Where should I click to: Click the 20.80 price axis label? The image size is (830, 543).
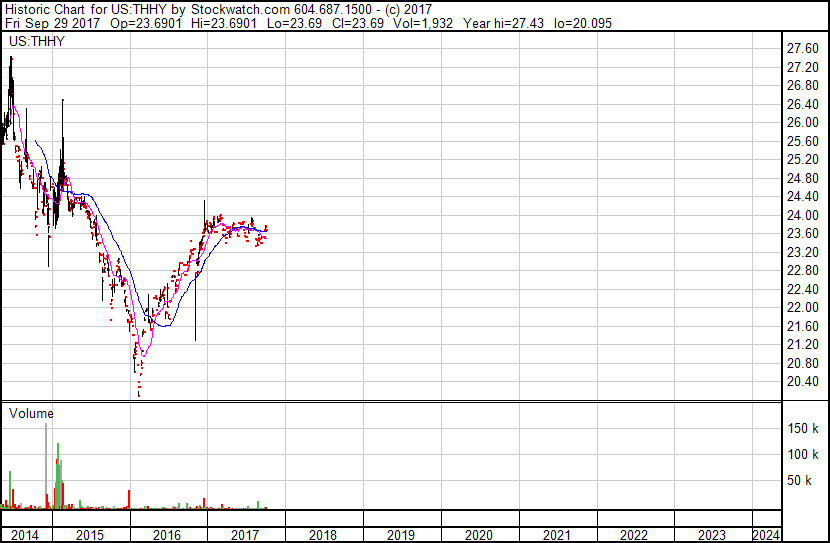coord(802,363)
